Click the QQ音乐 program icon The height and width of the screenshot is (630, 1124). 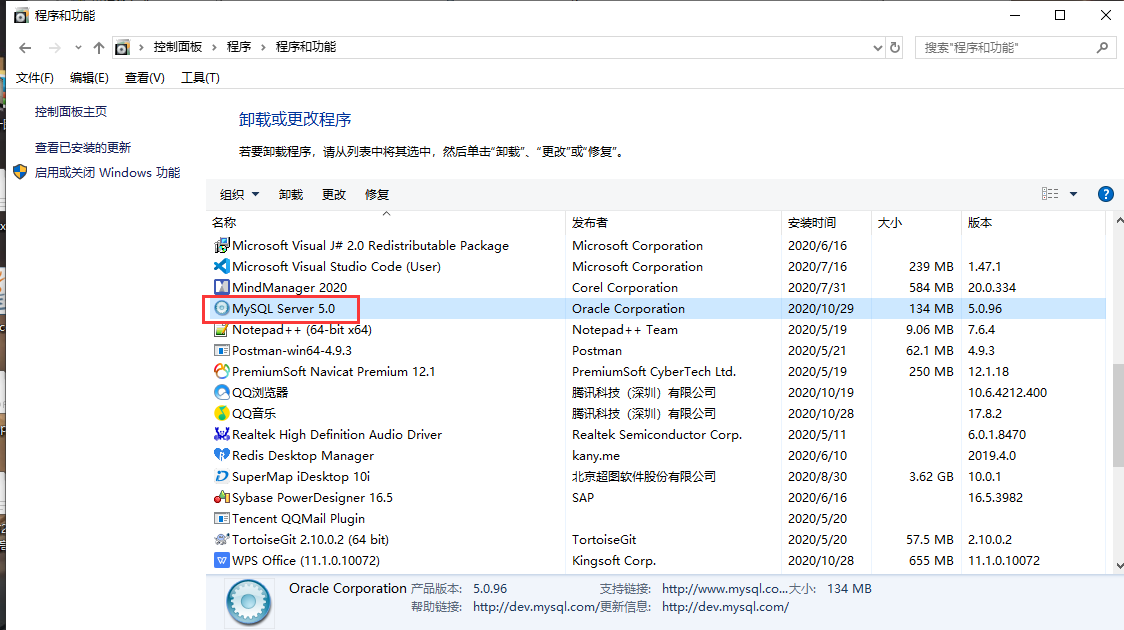[x=222, y=413]
